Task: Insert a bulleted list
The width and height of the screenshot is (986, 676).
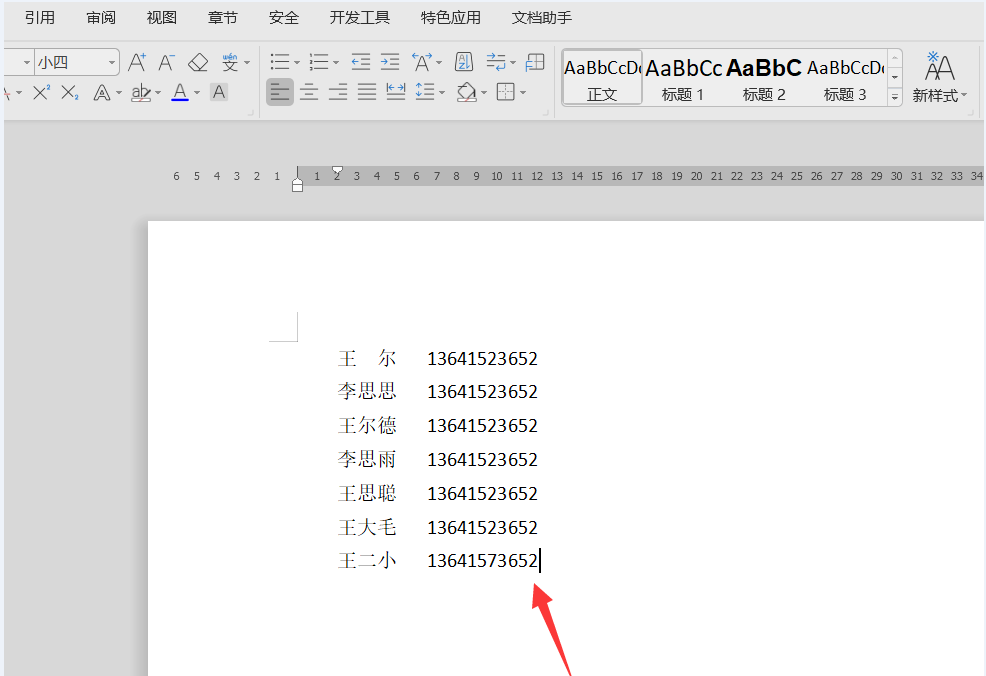Action: point(280,62)
